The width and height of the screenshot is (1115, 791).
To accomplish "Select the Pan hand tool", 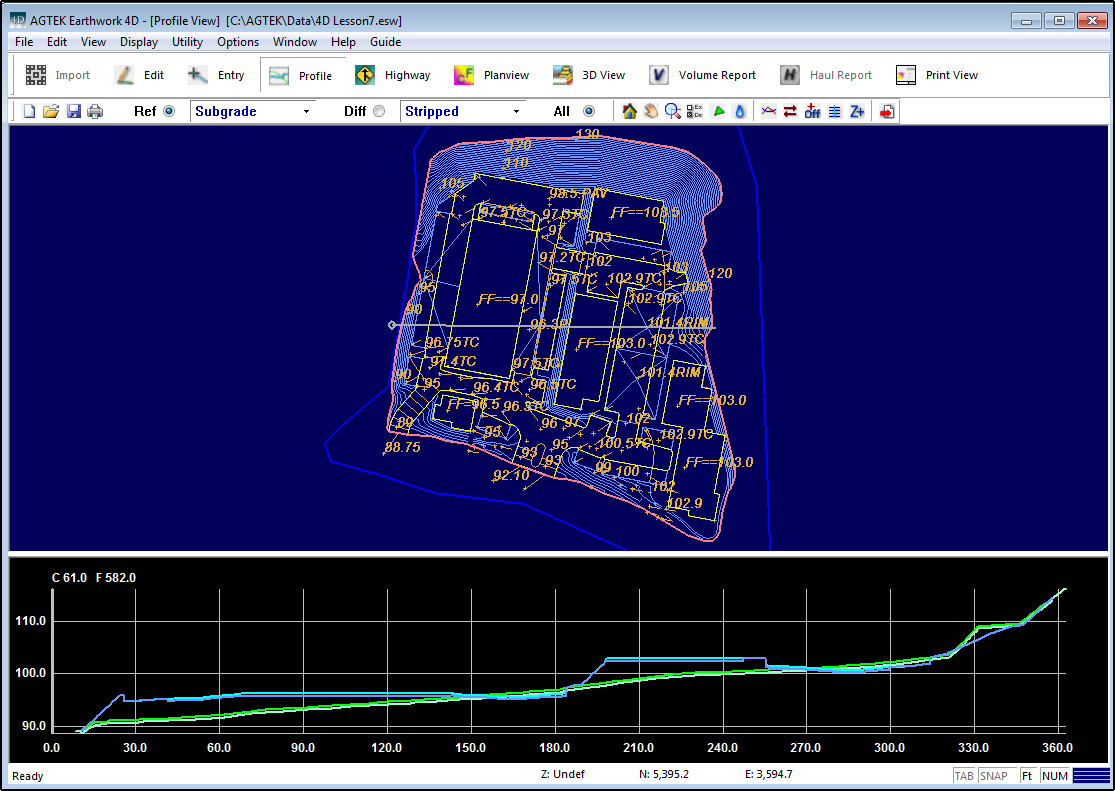I will pyautogui.click(x=651, y=112).
